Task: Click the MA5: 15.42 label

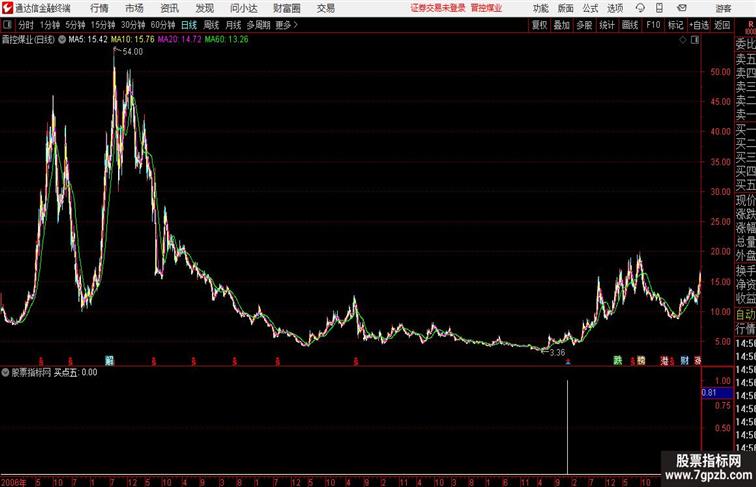Action: 88,40
